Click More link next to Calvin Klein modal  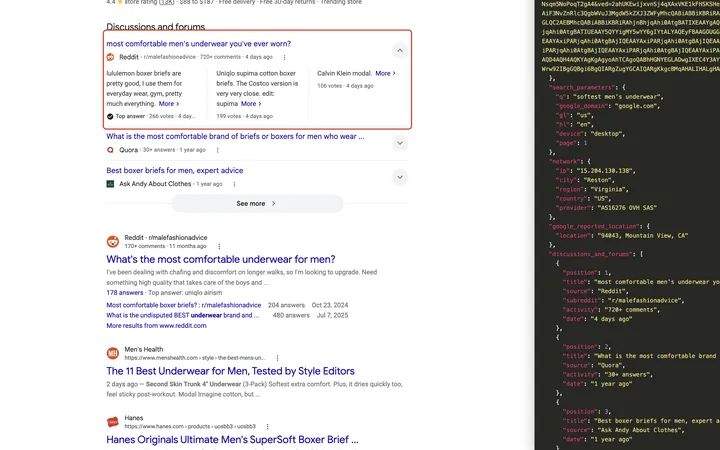385,73
